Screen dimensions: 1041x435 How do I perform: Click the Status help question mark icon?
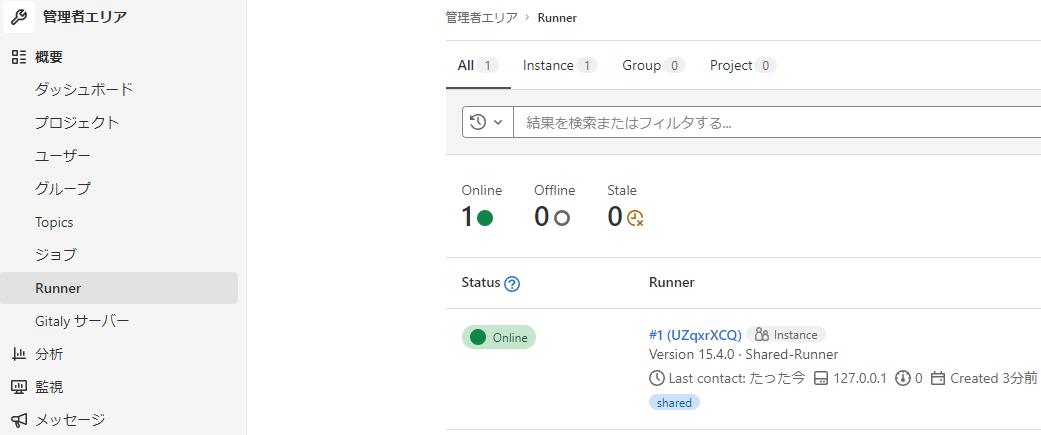click(x=512, y=284)
